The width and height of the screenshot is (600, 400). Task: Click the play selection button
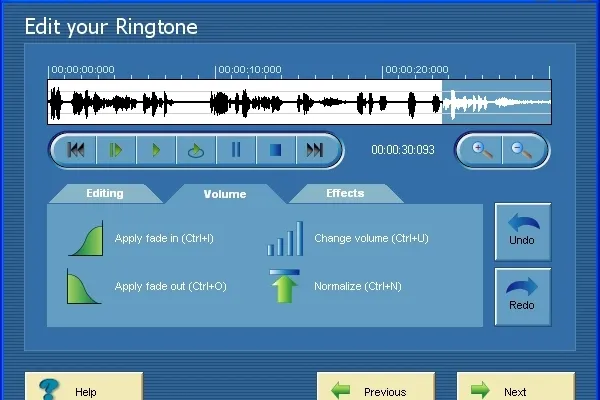coord(116,150)
